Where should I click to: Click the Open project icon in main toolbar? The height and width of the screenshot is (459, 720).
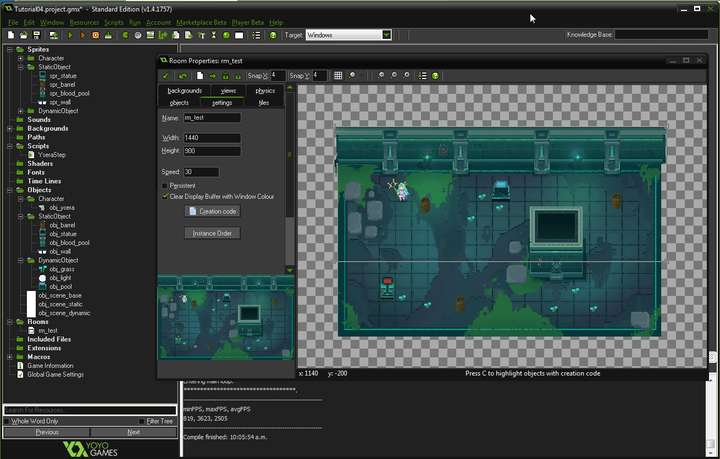click(24, 35)
